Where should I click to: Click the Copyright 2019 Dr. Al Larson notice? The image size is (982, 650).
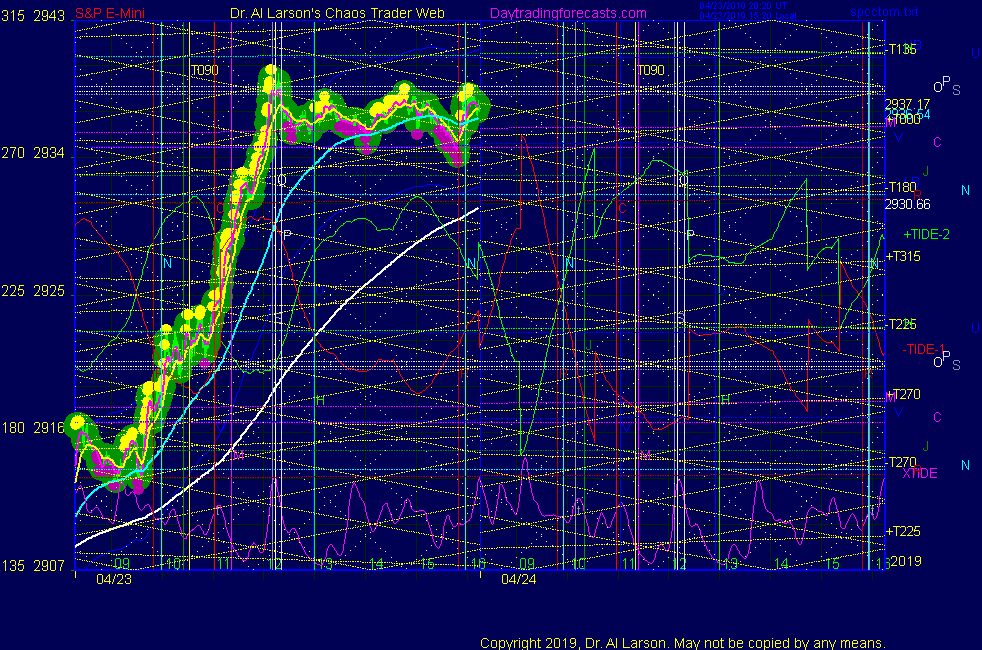pos(683,643)
